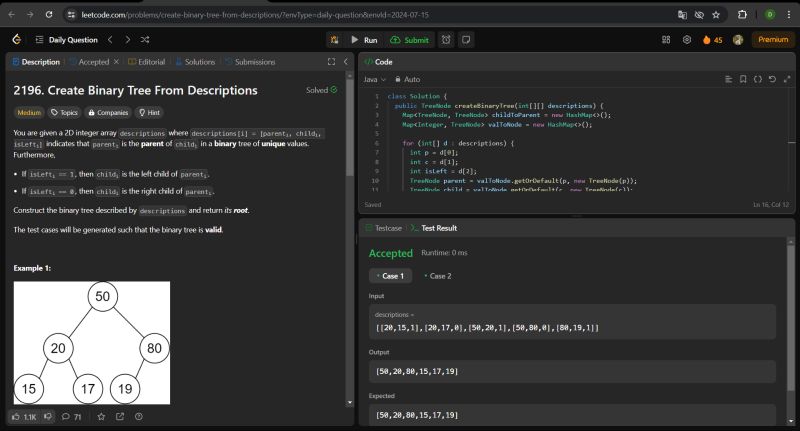Select the Case 2 test case
Image resolution: width=800 pixels, height=431 pixels.
click(437, 276)
